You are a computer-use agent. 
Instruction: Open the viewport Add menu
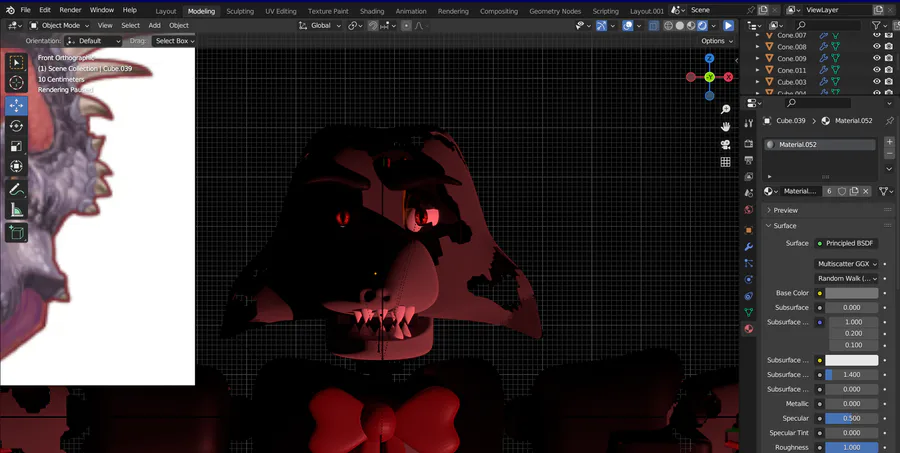154,25
